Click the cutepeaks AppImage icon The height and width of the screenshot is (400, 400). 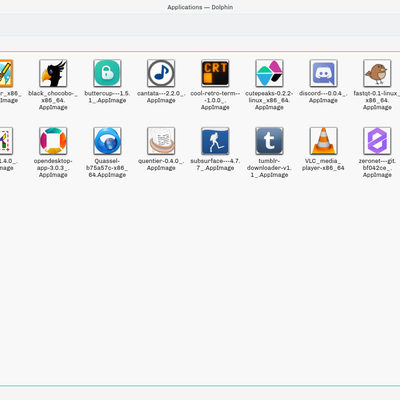click(x=269, y=73)
